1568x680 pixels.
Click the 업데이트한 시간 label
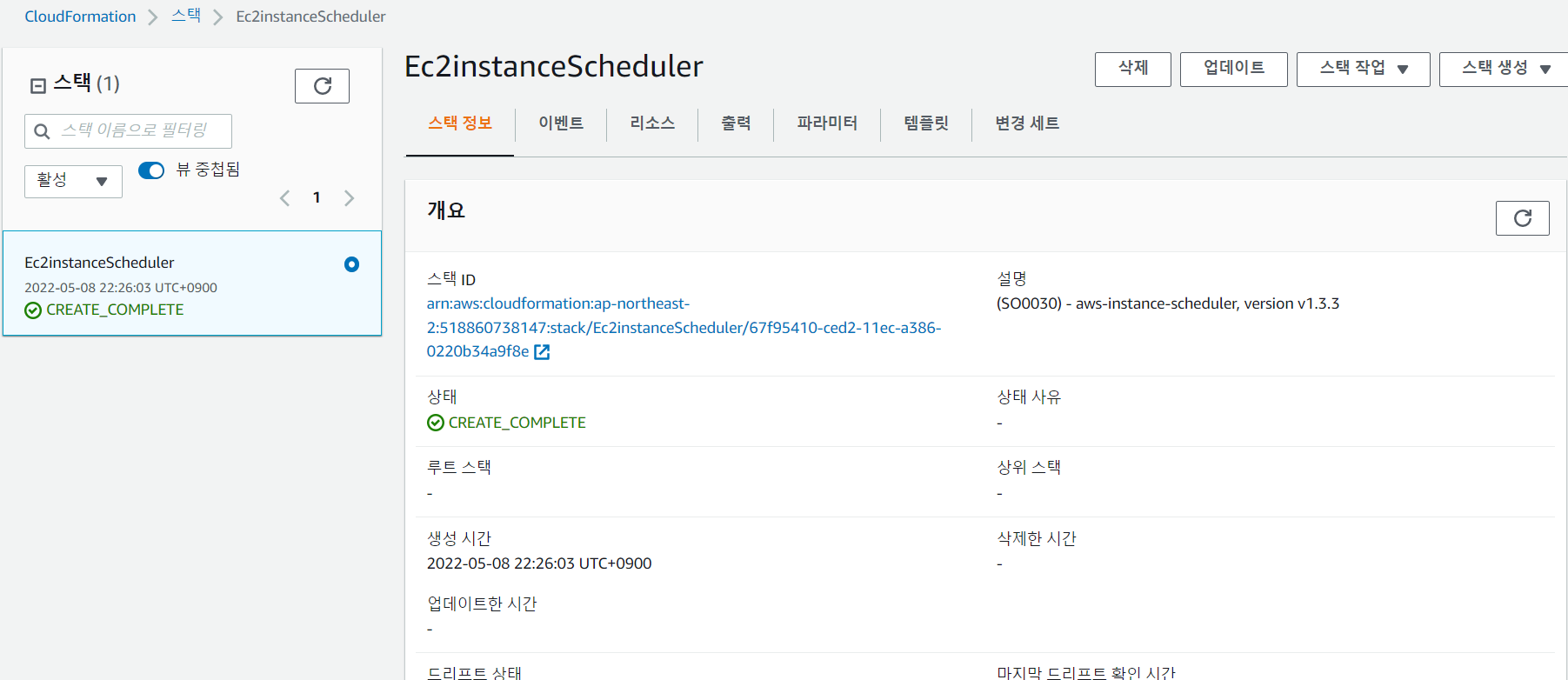482,604
